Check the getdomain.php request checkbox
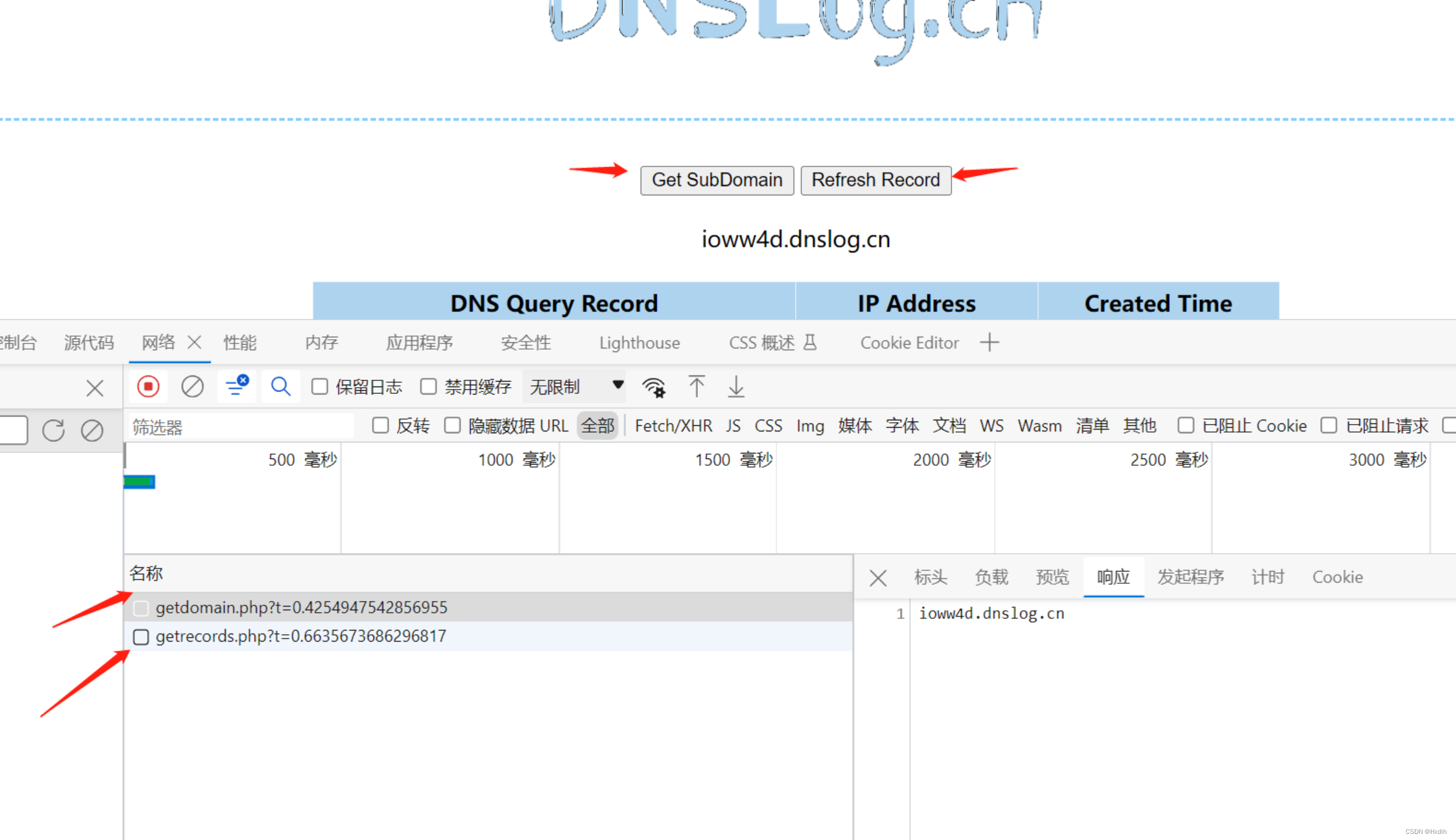Screen dimensions: 1456x840 point(141,607)
